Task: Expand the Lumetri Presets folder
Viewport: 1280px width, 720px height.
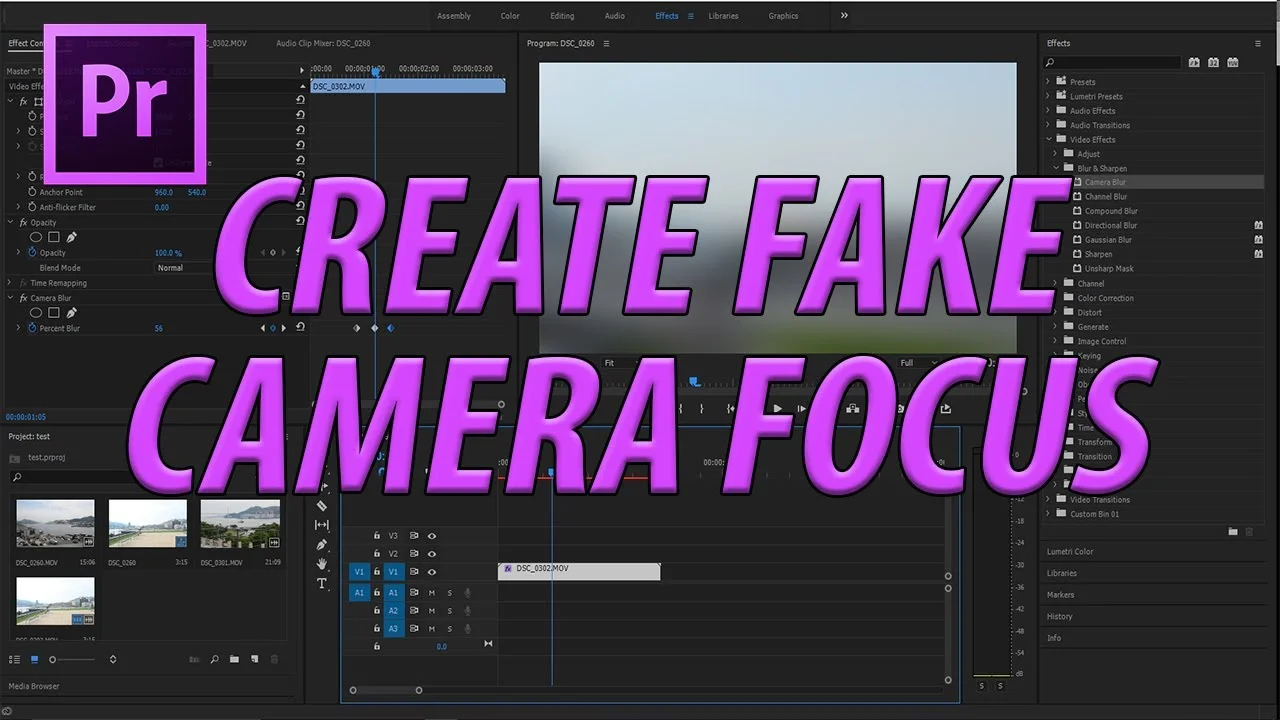Action: 1049,96
